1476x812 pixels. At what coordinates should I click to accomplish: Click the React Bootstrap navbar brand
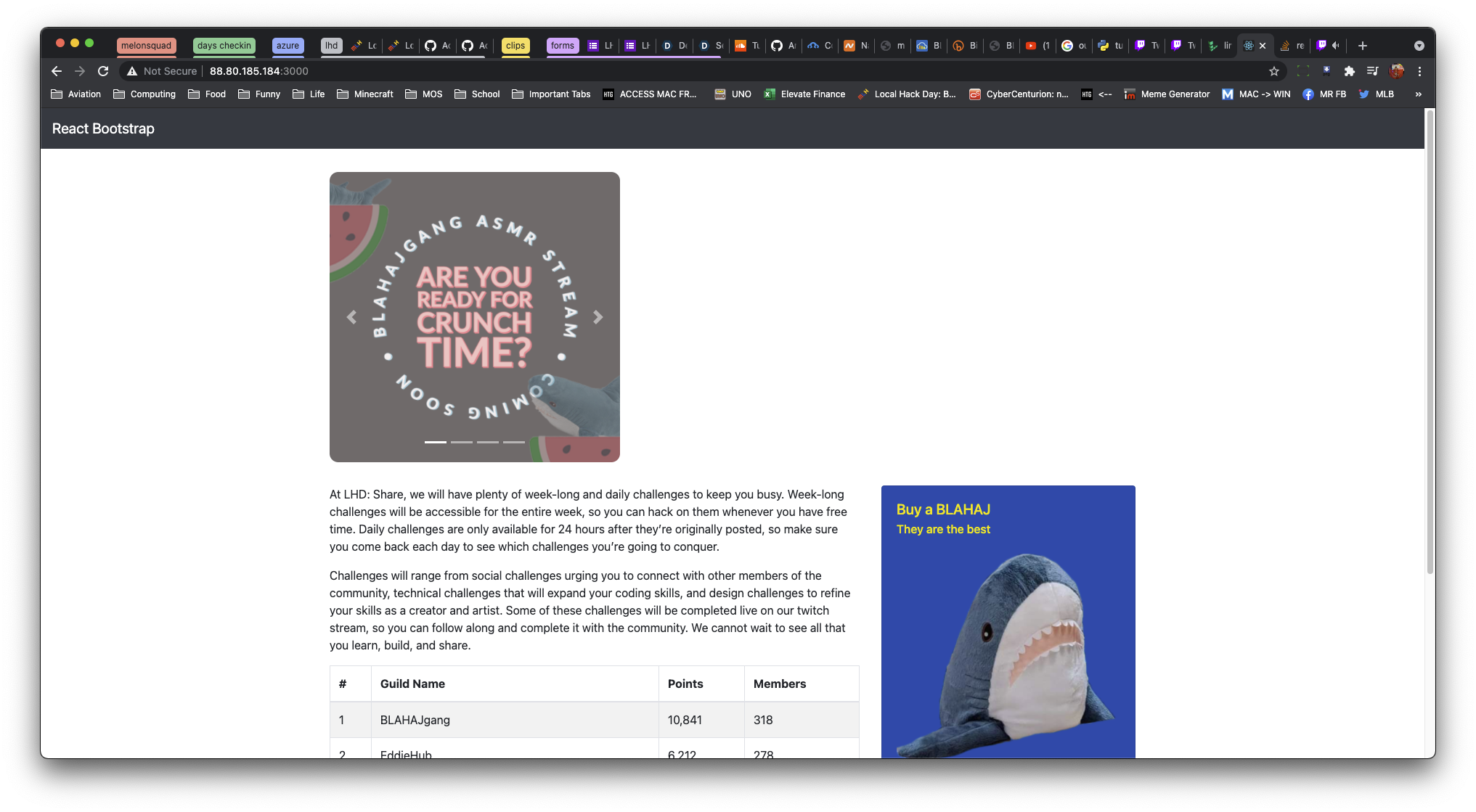tap(103, 128)
